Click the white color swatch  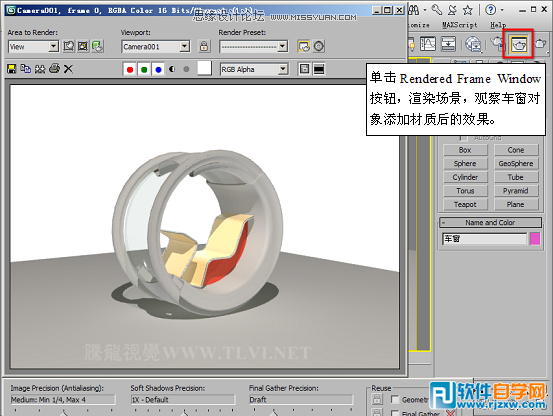(205, 68)
